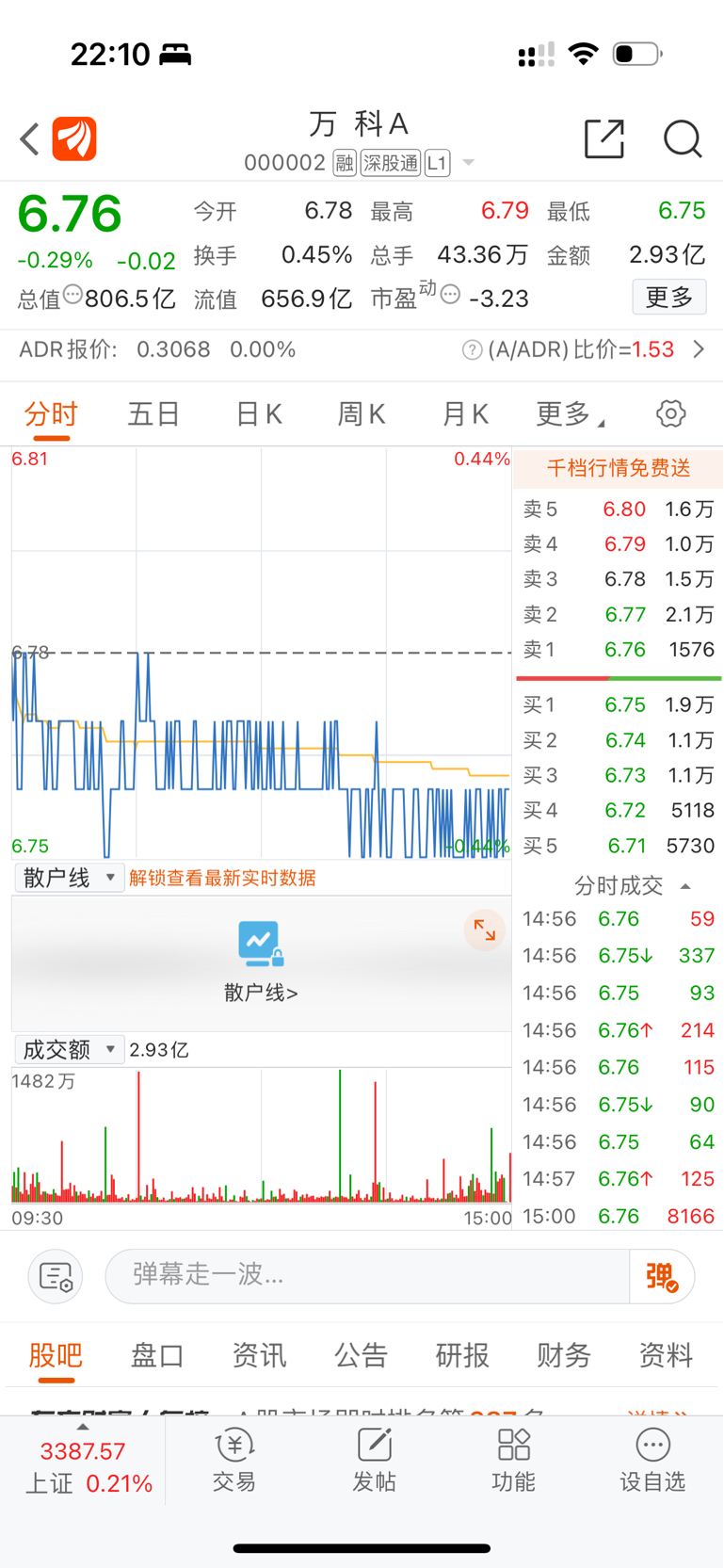Image resolution: width=724 pixels, height=1568 pixels.
Task: Tap the 交易 trade icon
Action: tap(234, 1461)
